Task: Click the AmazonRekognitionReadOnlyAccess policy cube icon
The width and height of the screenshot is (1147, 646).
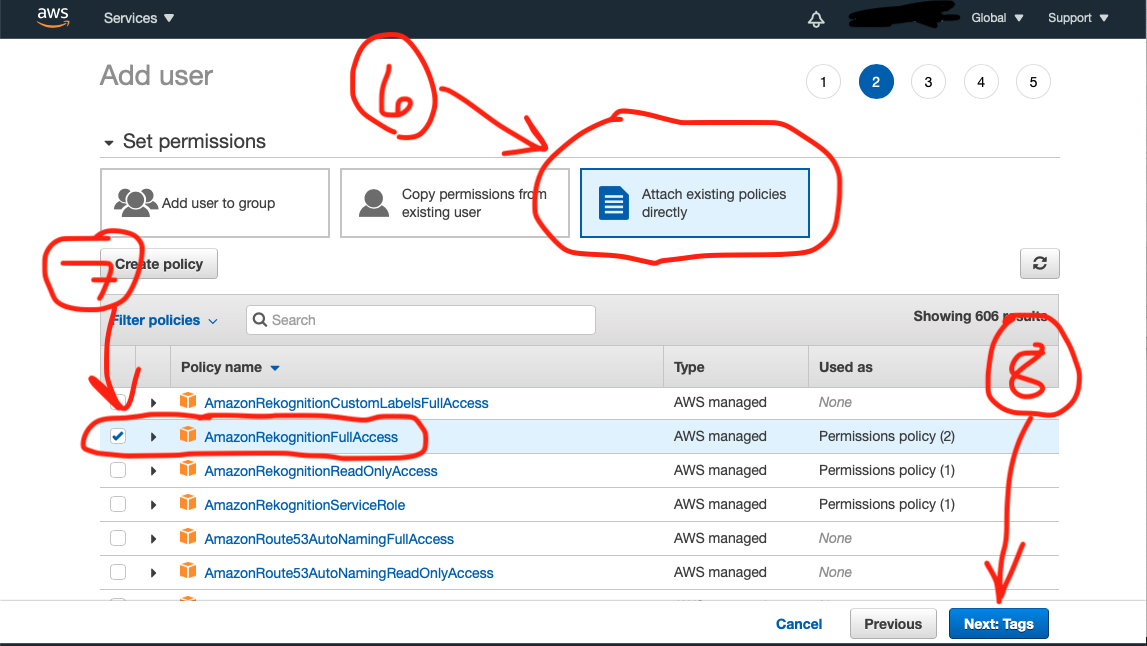Action: point(188,468)
